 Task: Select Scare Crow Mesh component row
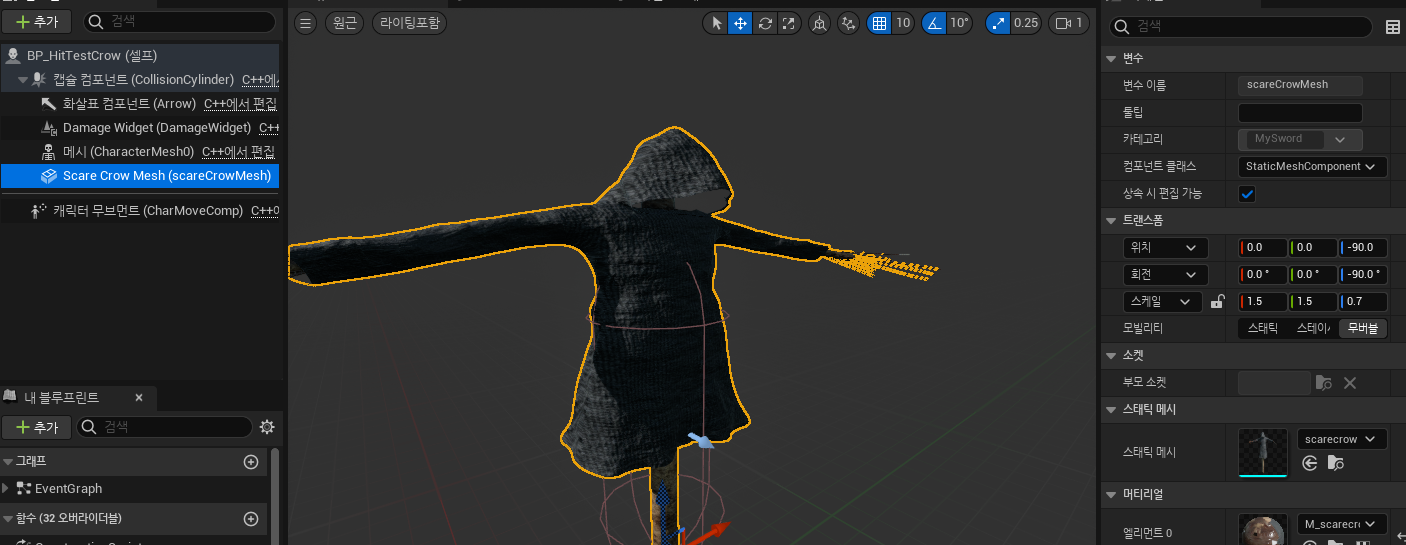[x=140, y=176]
